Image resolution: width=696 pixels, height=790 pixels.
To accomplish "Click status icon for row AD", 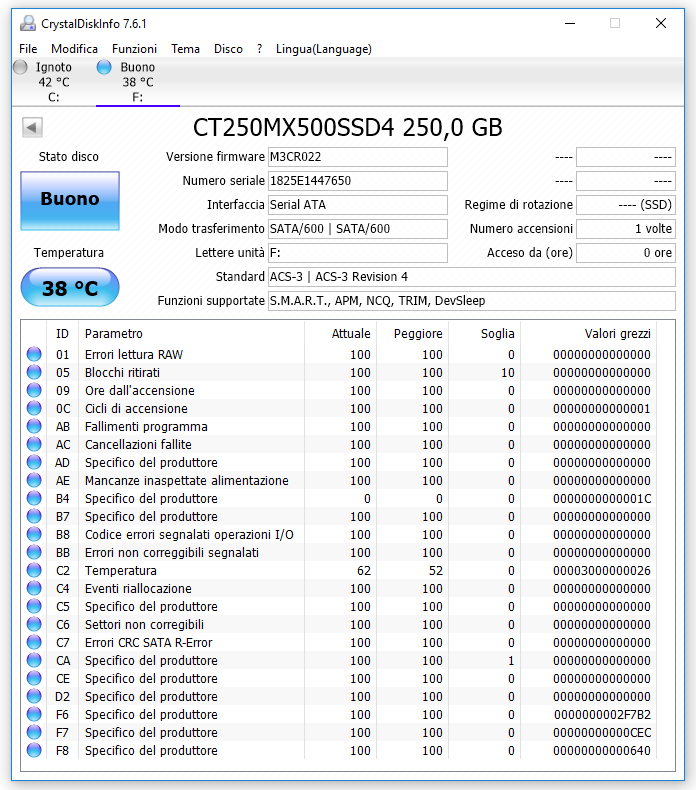I will click(x=34, y=463).
